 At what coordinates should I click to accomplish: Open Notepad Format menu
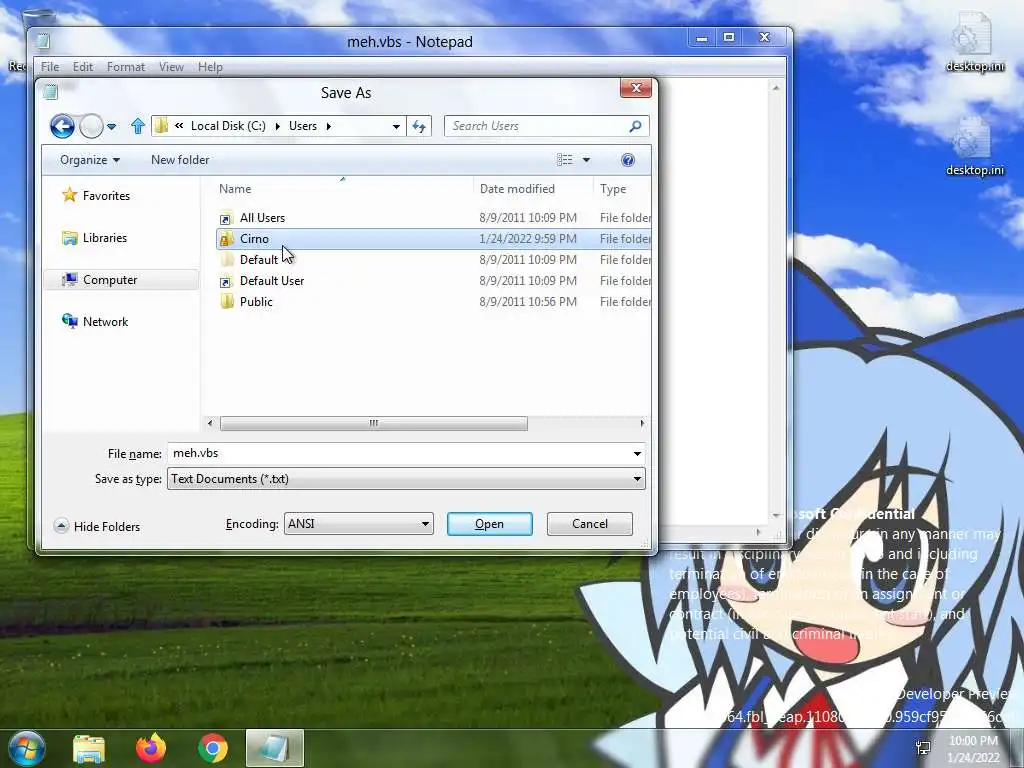[x=125, y=67]
